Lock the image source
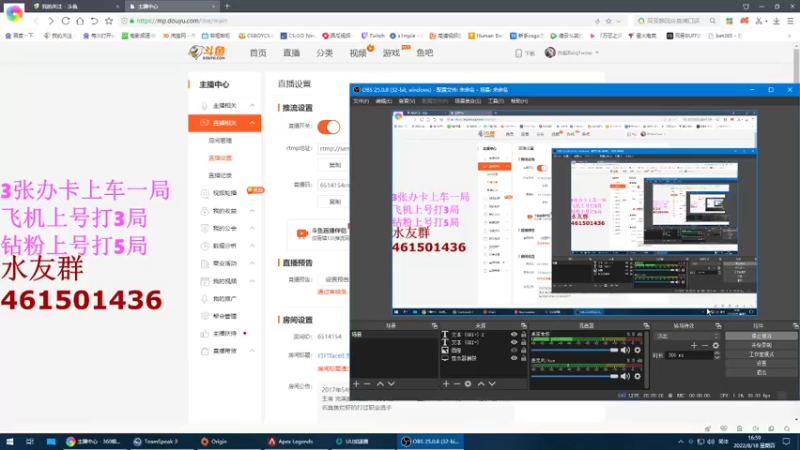The height and width of the screenshot is (450, 800). (x=523, y=350)
